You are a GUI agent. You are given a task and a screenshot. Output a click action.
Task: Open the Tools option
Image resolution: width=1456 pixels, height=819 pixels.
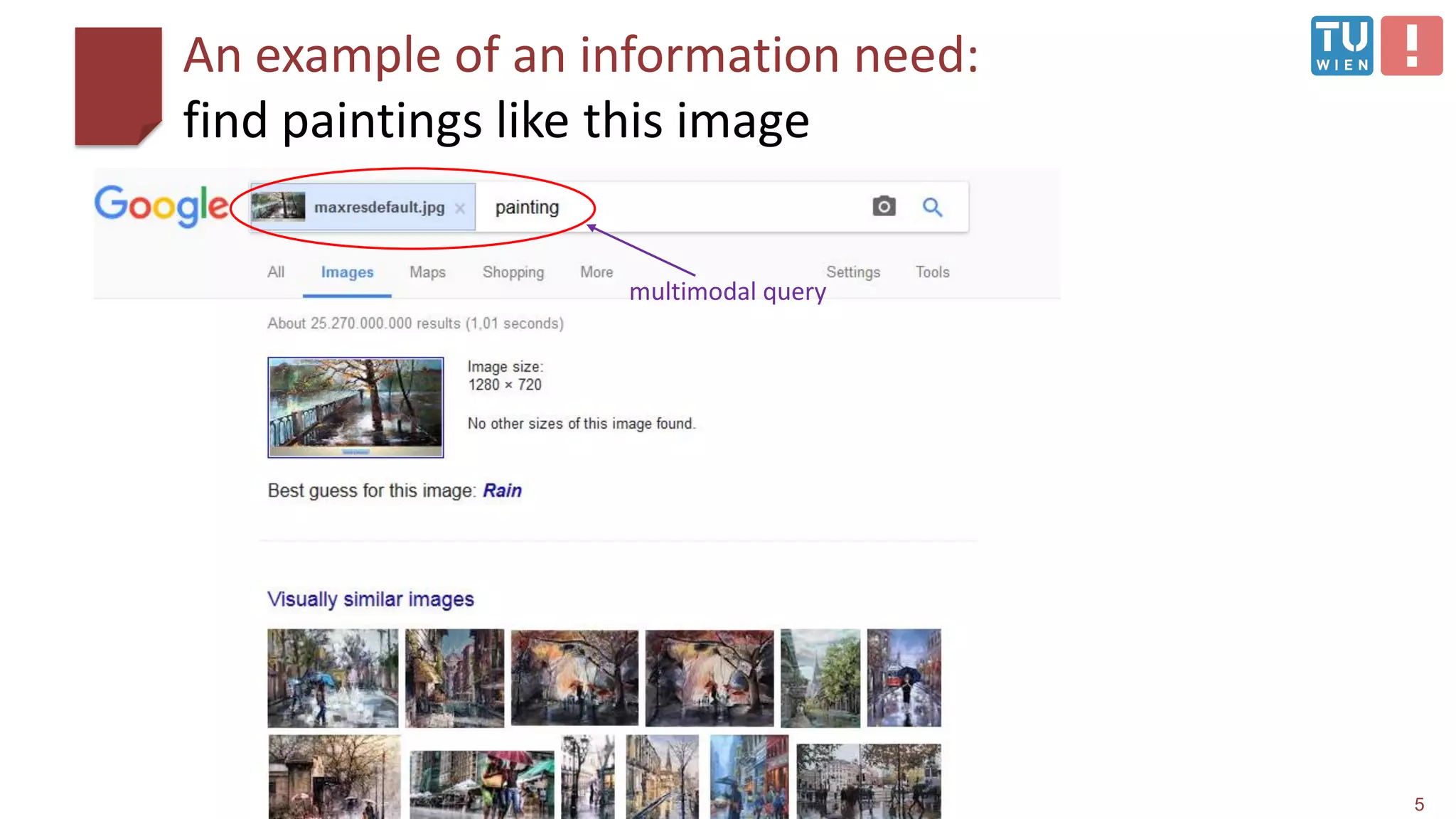tap(932, 272)
